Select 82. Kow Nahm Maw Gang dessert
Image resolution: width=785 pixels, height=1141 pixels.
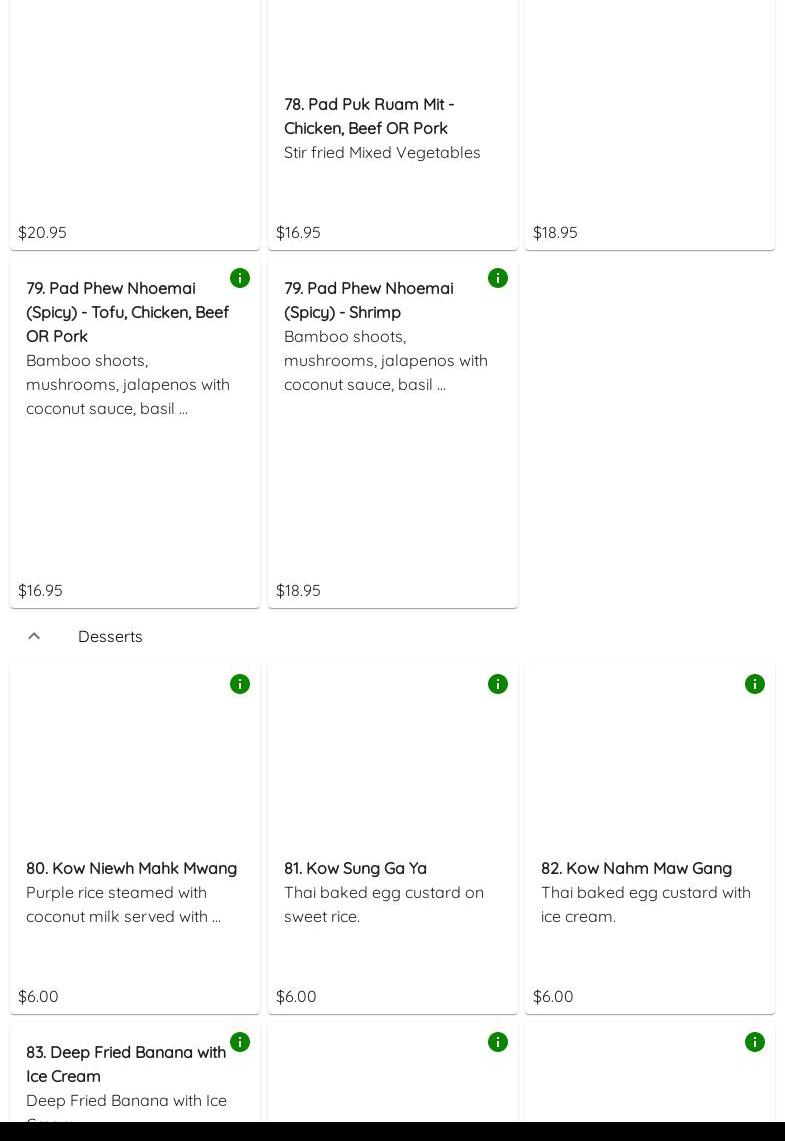[x=636, y=868]
